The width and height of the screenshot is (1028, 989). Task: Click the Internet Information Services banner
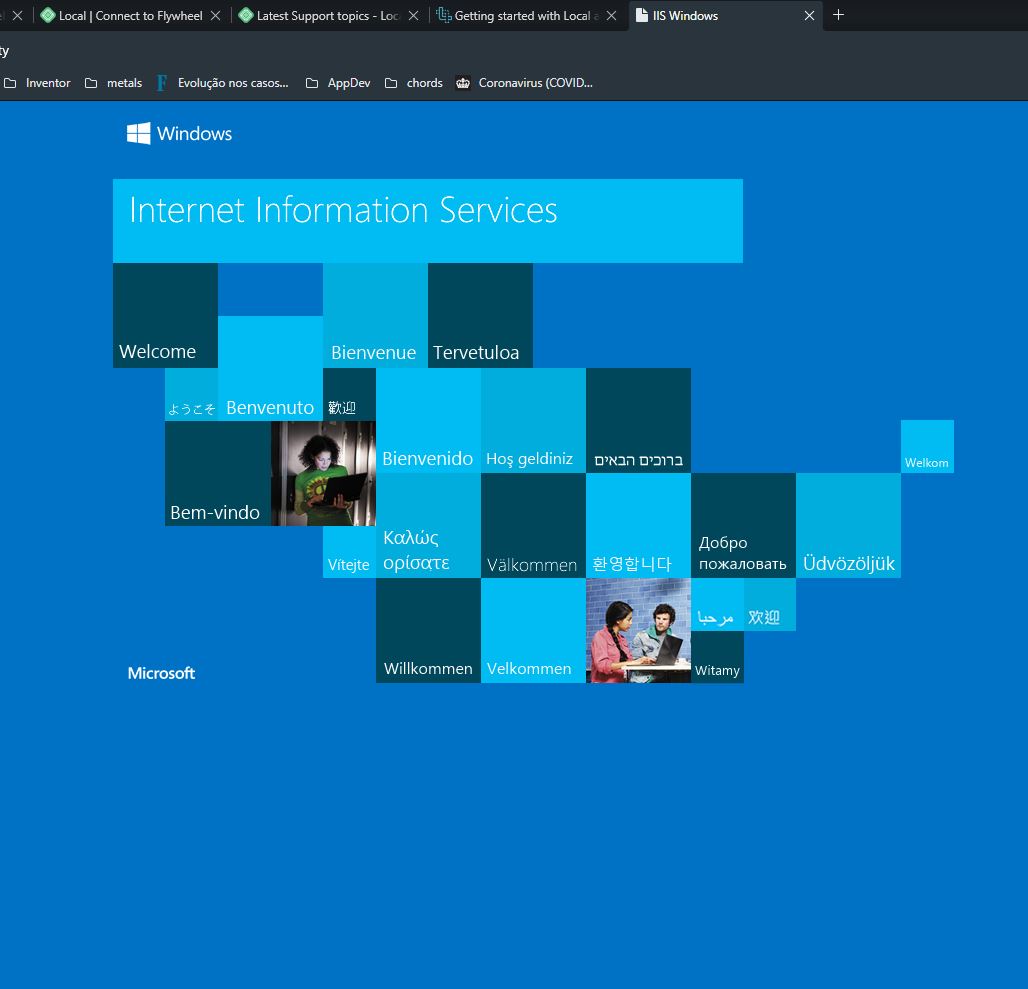[x=427, y=221]
